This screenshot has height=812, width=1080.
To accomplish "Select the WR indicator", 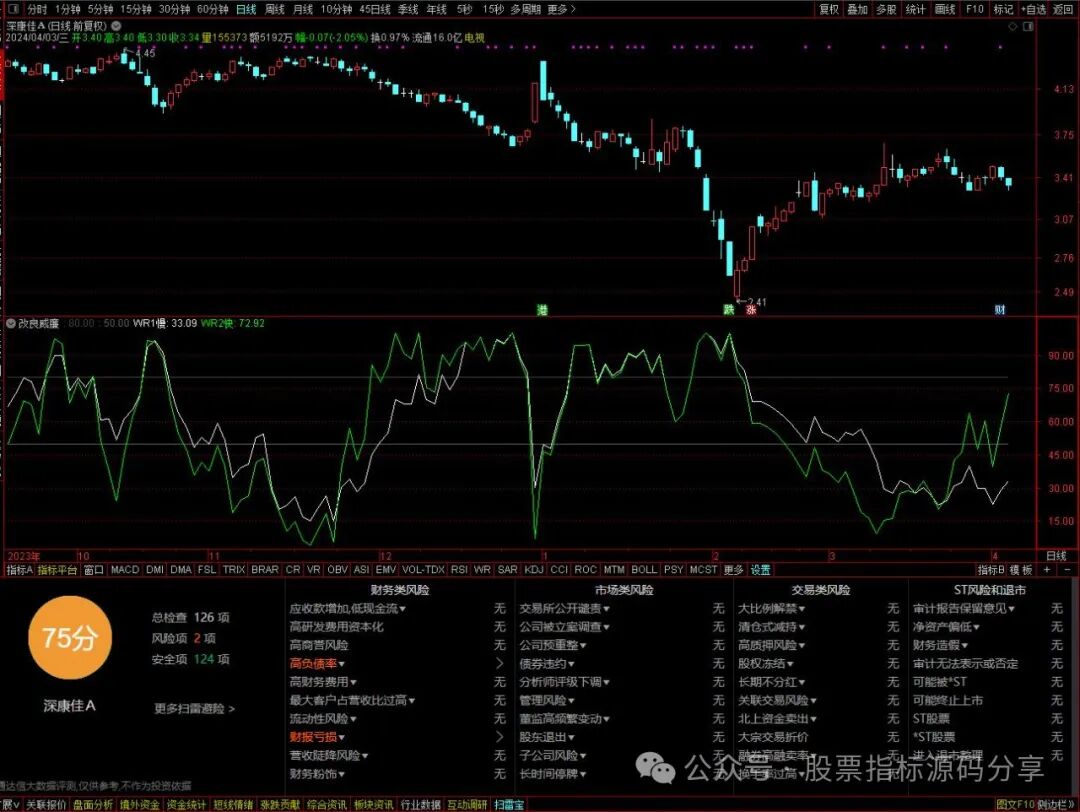I will click(482, 570).
